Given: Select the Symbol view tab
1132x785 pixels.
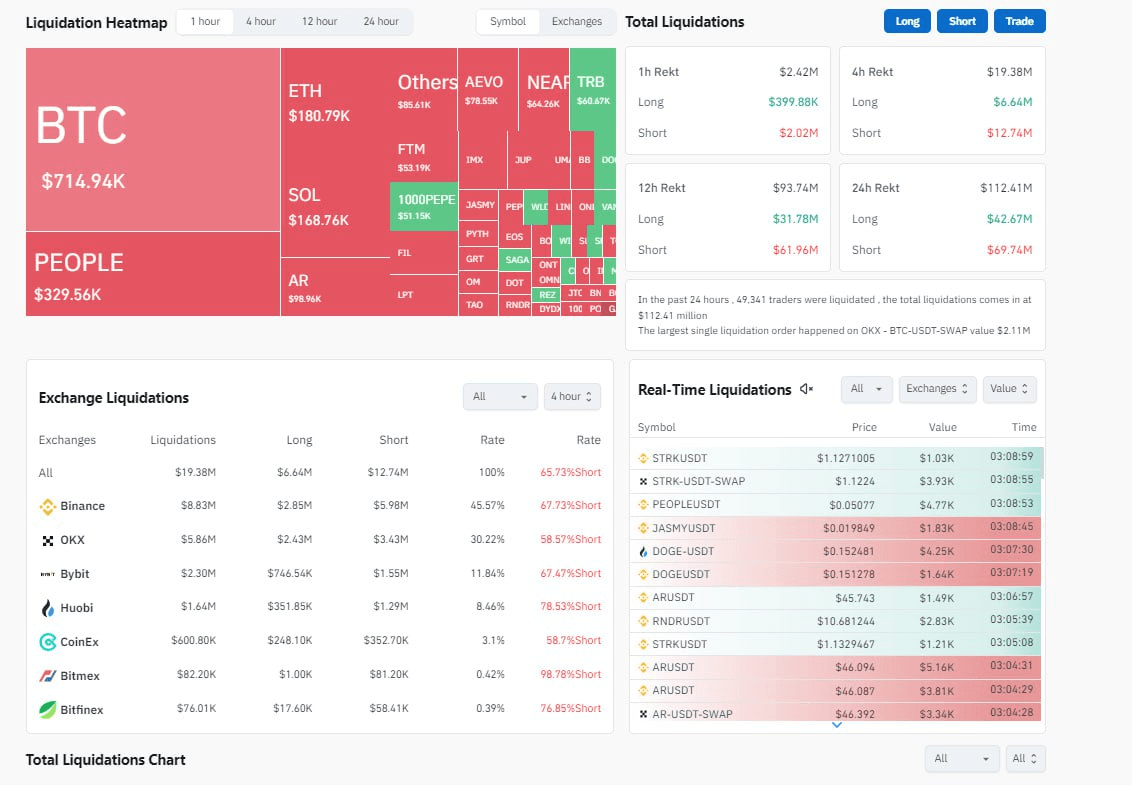Looking at the screenshot, I should coord(508,22).
